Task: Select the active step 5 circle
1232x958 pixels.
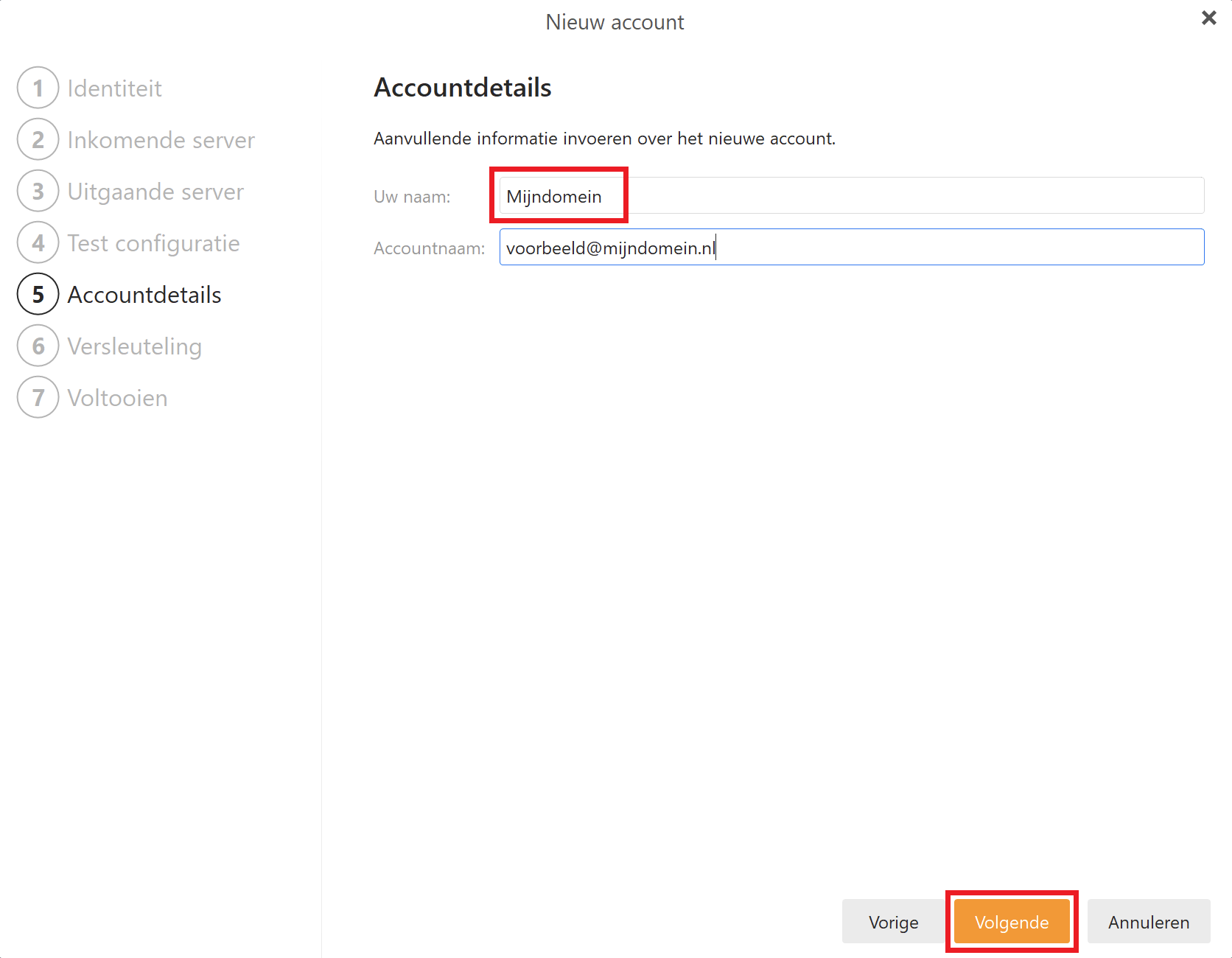Action: (38, 295)
